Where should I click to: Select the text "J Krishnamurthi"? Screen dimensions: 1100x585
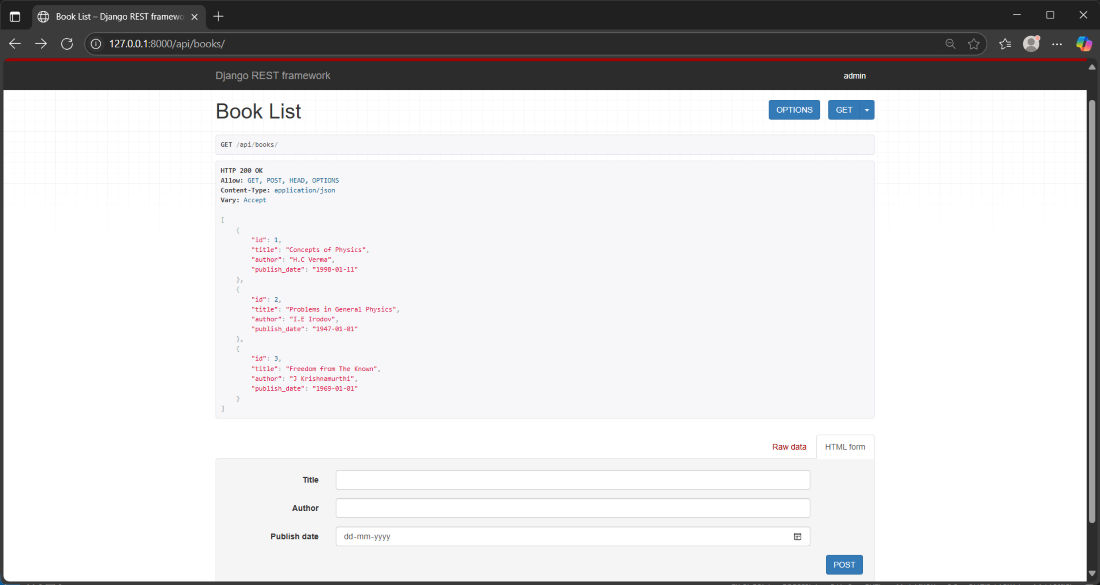pos(323,379)
